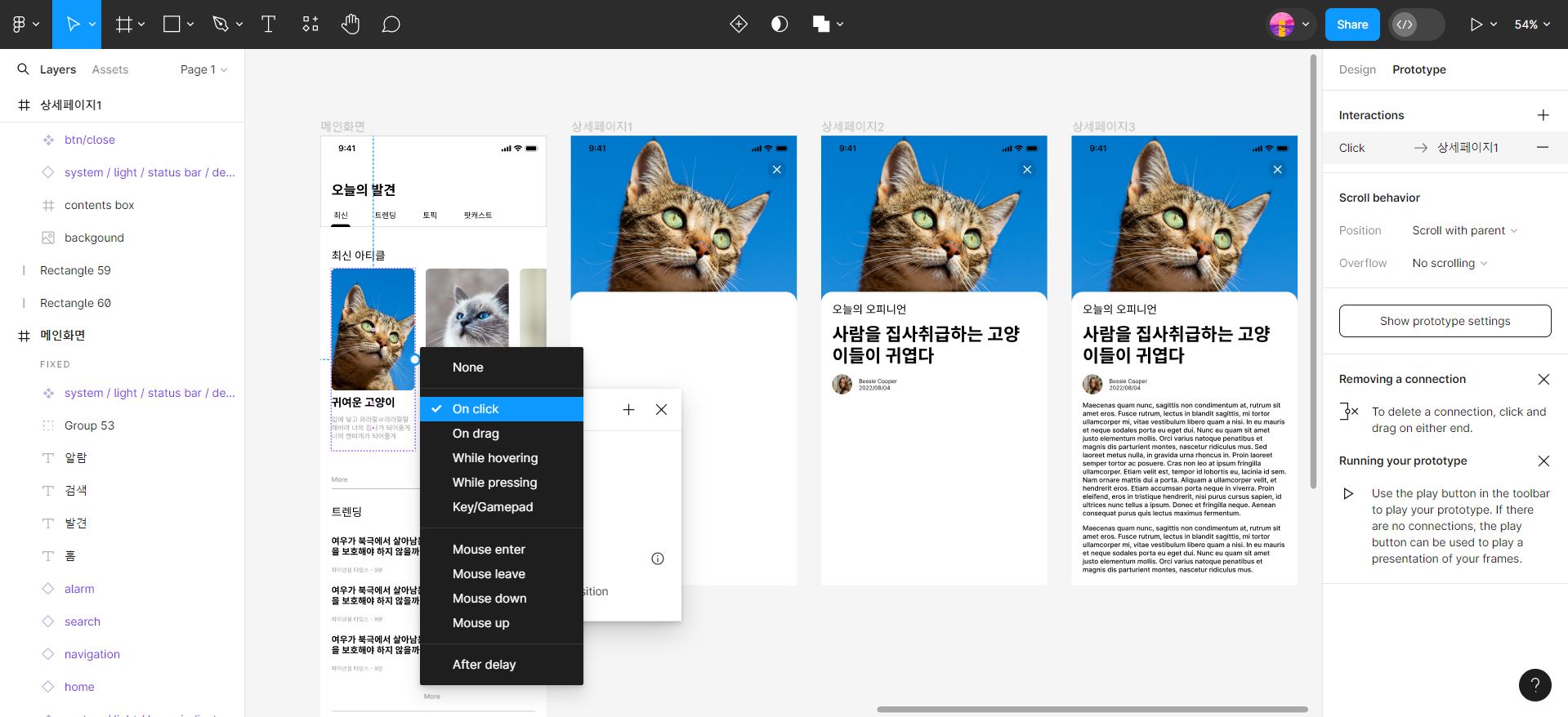Choose Mouse enter trigger
Screen dimensions: 1568x717
point(502,550)
